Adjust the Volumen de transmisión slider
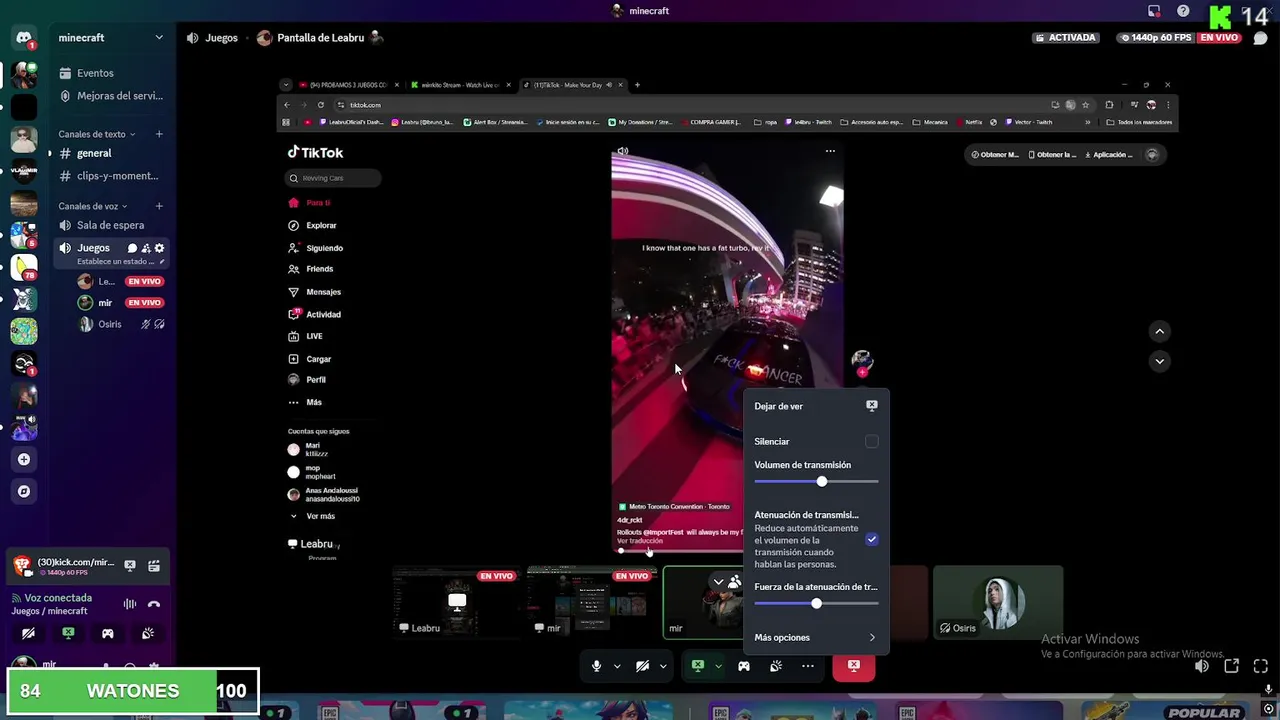Screen dimensions: 1280x720 pyautogui.click(x=816, y=482)
